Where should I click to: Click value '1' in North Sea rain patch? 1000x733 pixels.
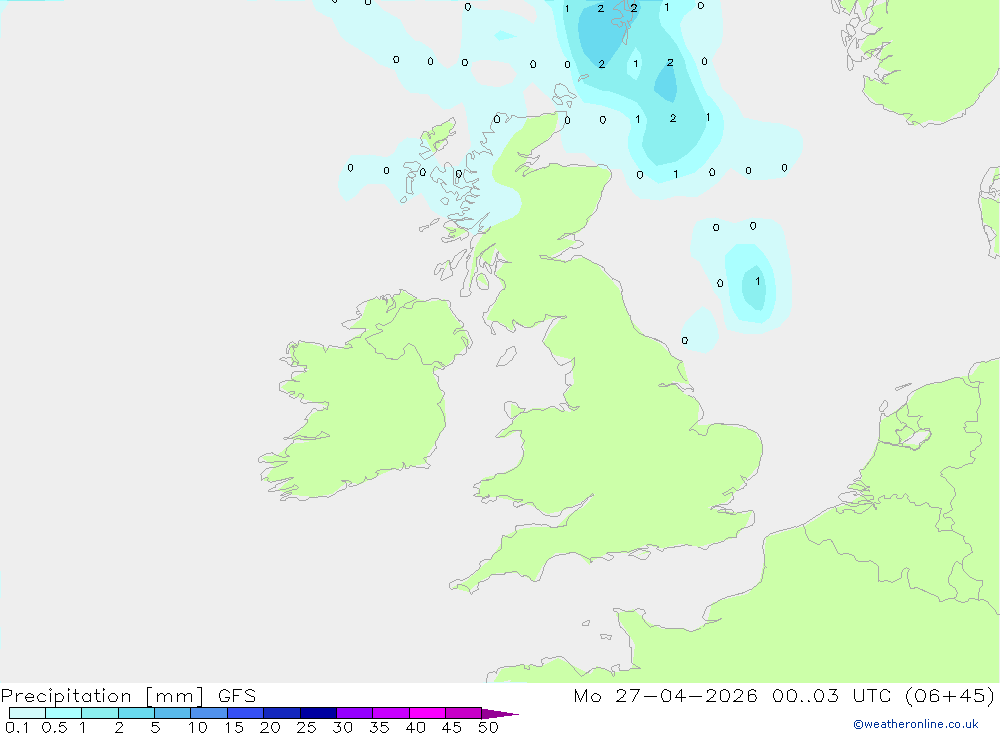(x=758, y=281)
